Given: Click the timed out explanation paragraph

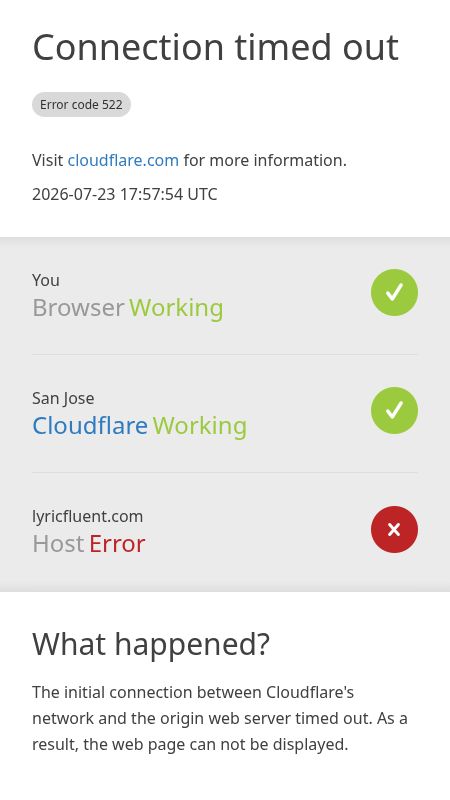Looking at the screenshot, I should [220, 718].
